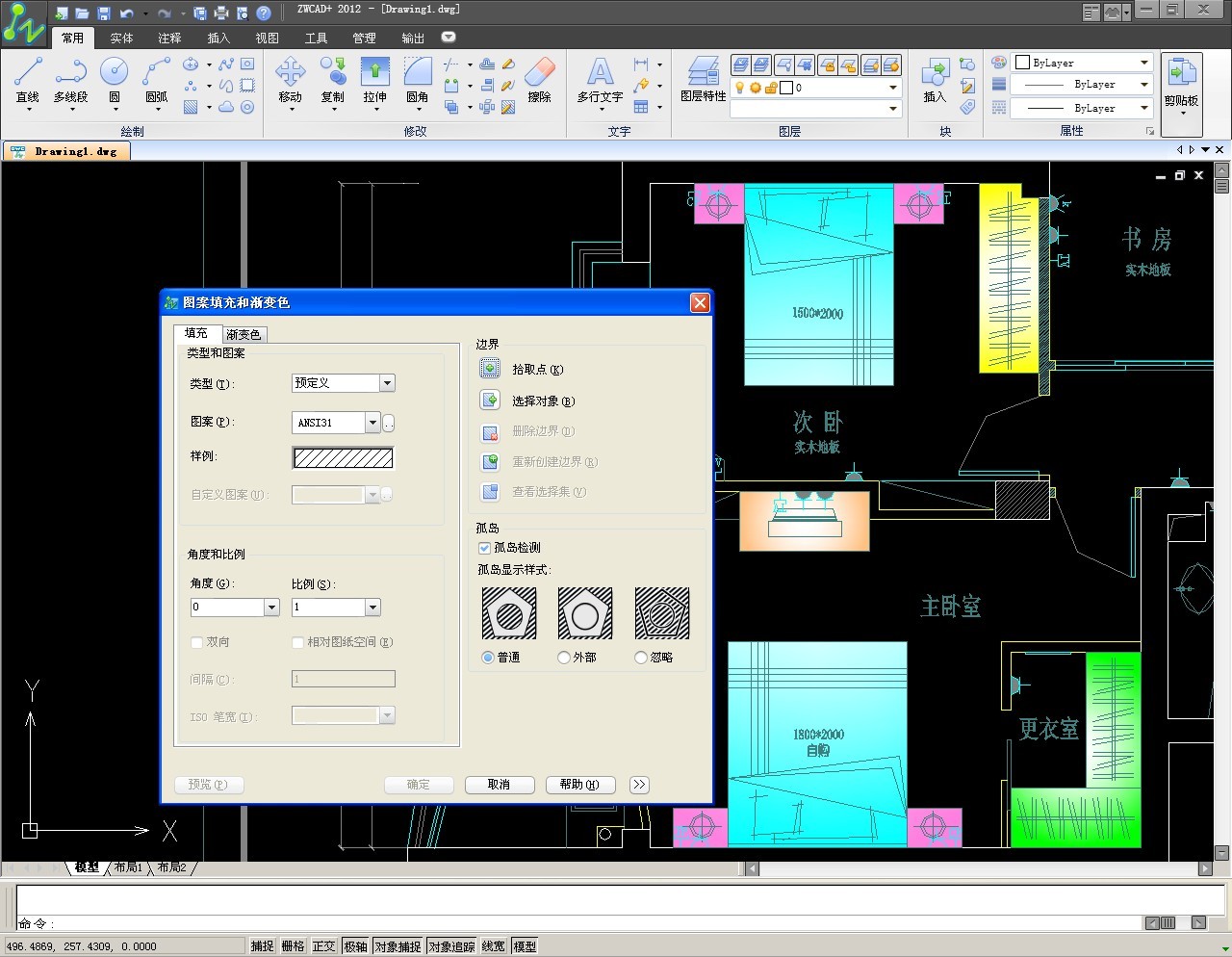Uncheck the island detection (孤岛检测) checkbox
The height and width of the screenshot is (957, 1232).
[485, 548]
